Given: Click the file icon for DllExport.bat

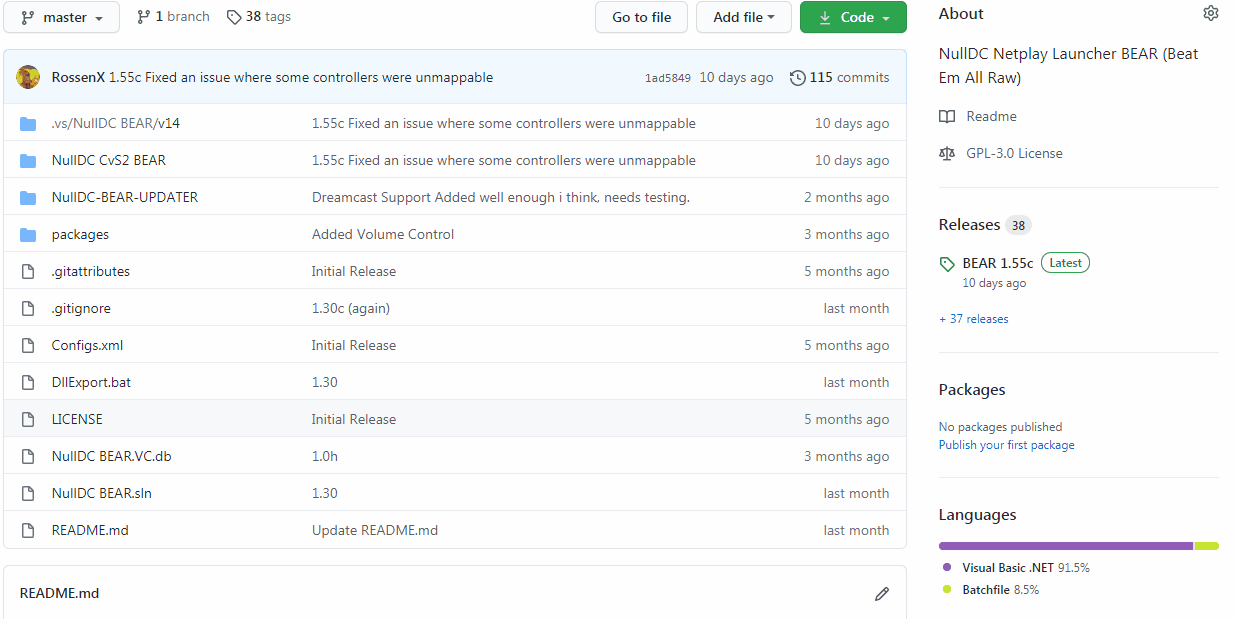Looking at the screenshot, I should coord(28,383).
